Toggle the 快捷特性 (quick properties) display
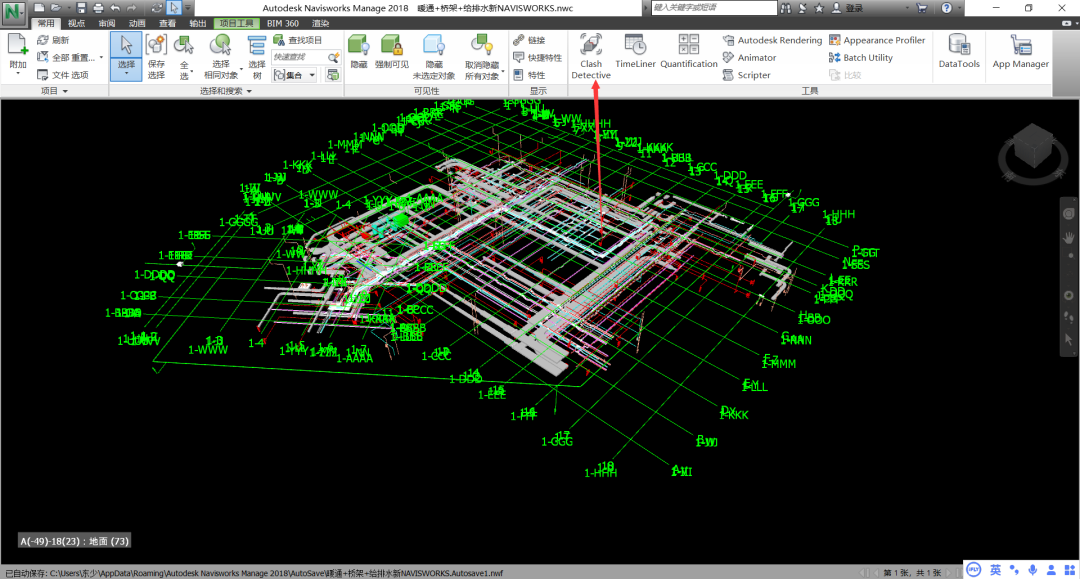The width and height of the screenshot is (1080, 579). [537, 58]
